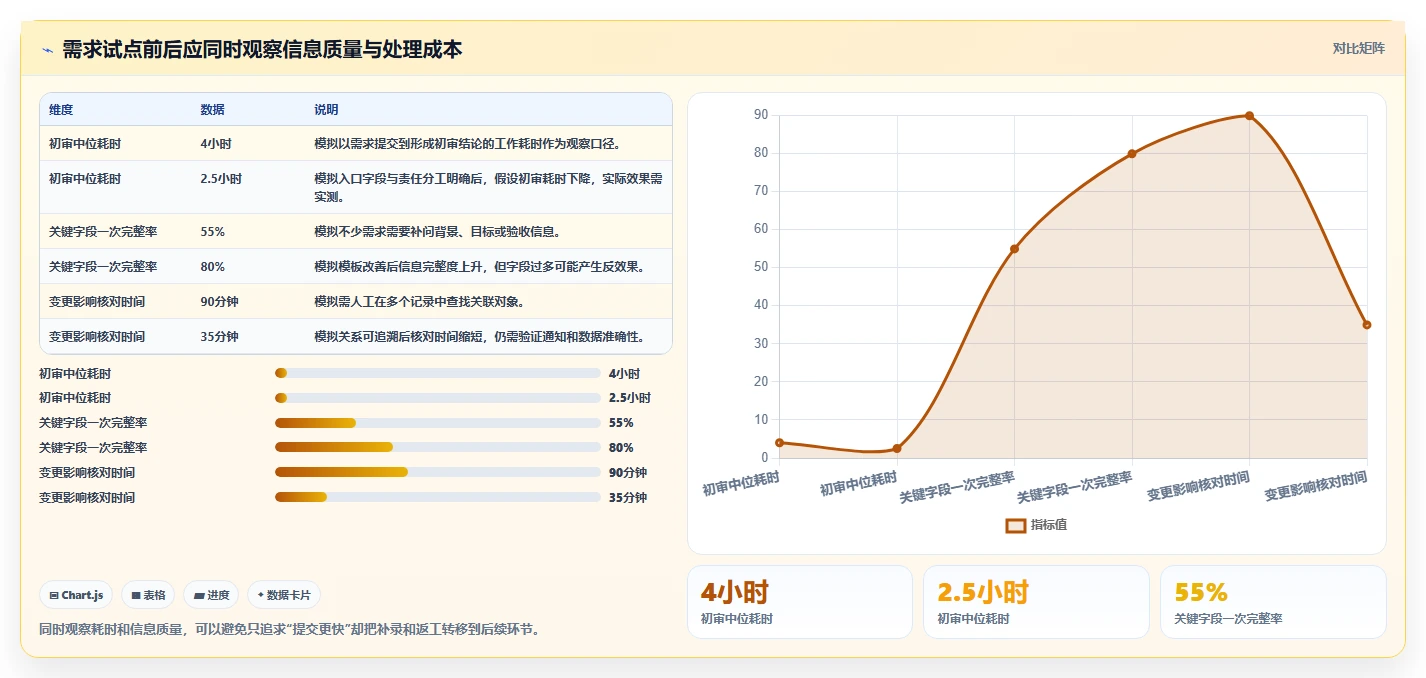The image size is (1426, 678).
Task: Click the progress bar labeled 2.5小时
Action: click(x=438, y=398)
